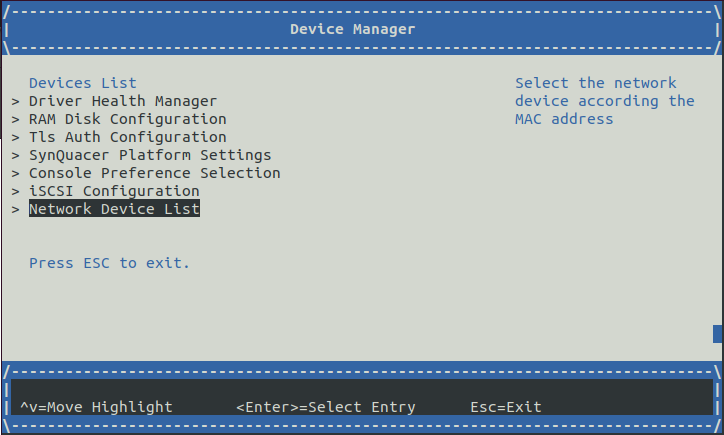The height and width of the screenshot is (435, 724).
Task: Click the arrow beside SynQuacer Platform Settings
Action: point(16,156)
